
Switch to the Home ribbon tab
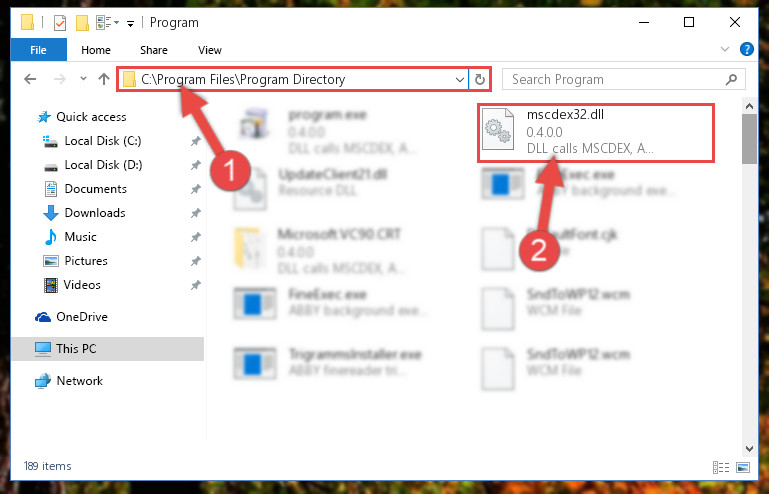click(x=96, y=50)
